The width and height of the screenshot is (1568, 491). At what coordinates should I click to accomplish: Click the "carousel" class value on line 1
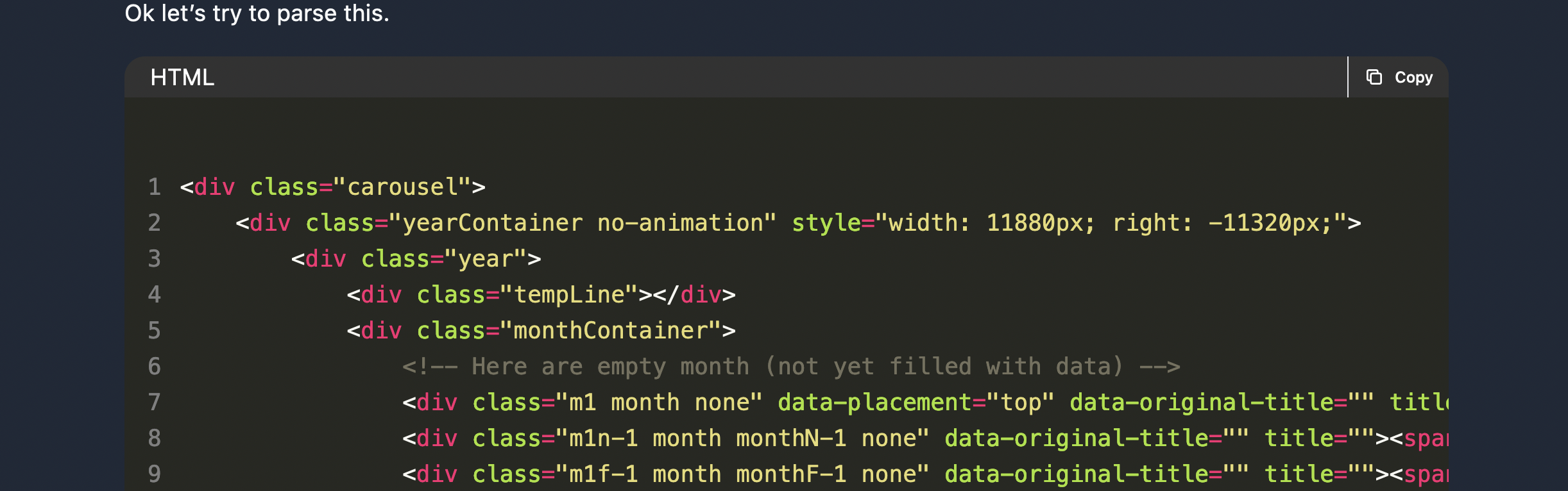402,187
